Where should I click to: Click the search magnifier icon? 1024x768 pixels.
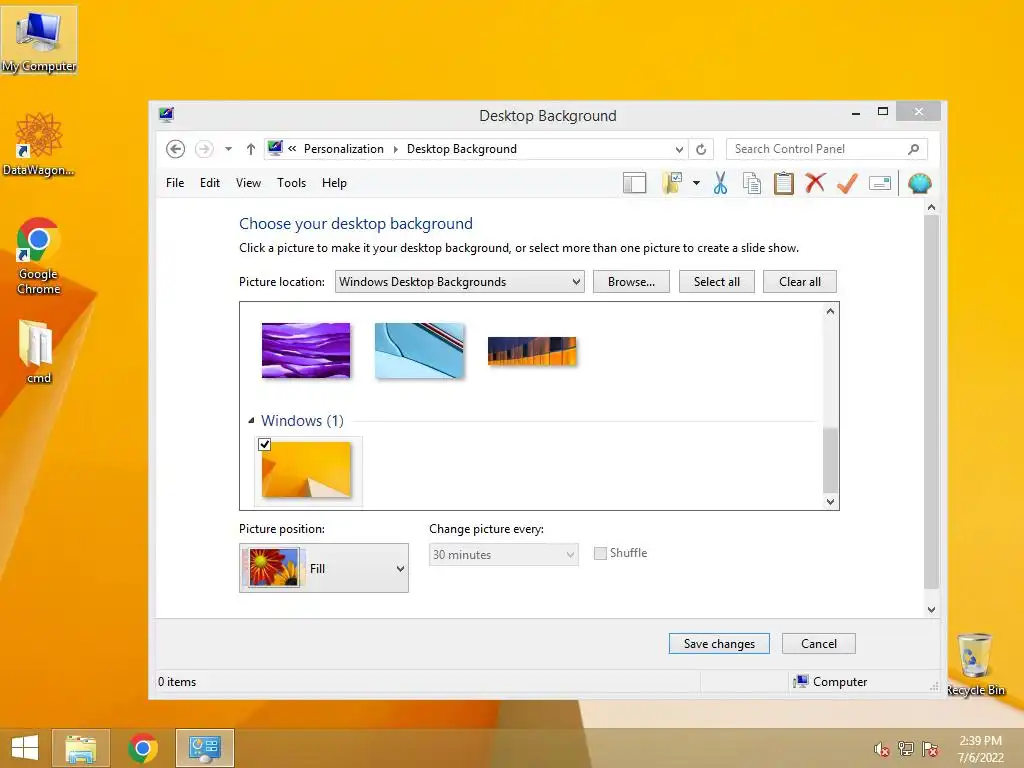914,149
